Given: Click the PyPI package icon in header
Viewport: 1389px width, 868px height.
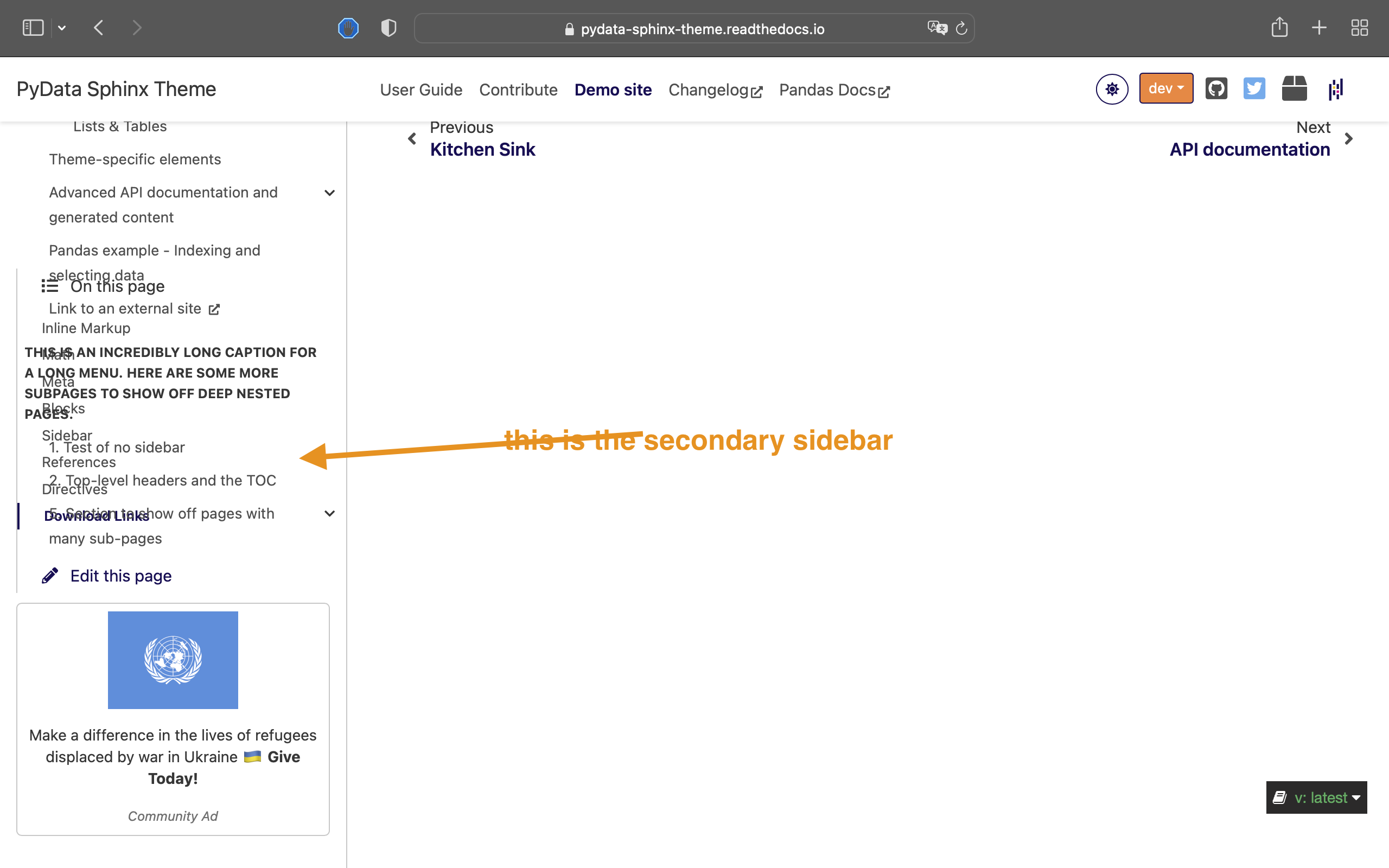Looking at the screenshot, I should pos(1294,88).
